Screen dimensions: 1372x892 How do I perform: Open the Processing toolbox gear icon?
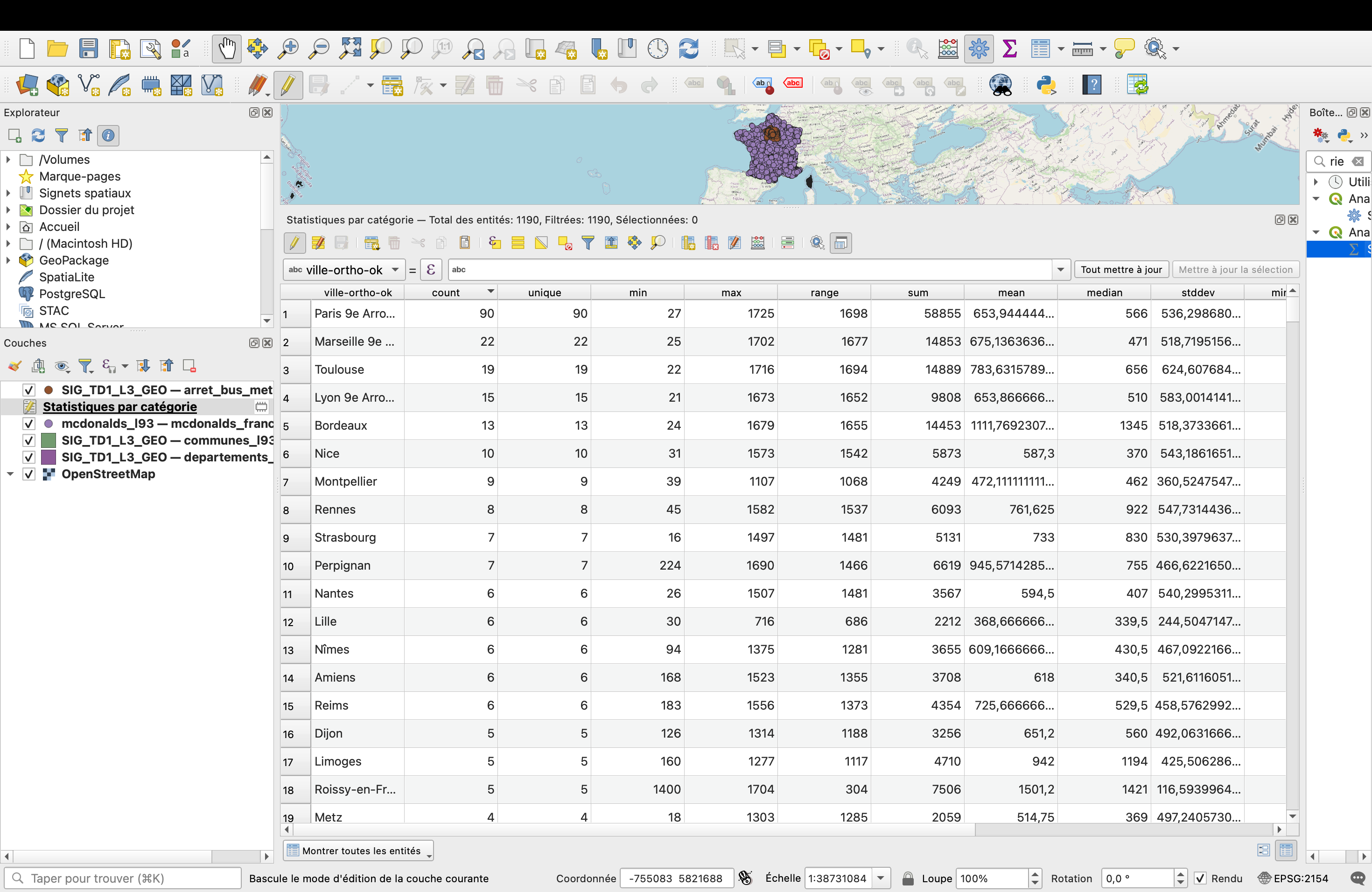pyautogui.click(x=979, y=49)
